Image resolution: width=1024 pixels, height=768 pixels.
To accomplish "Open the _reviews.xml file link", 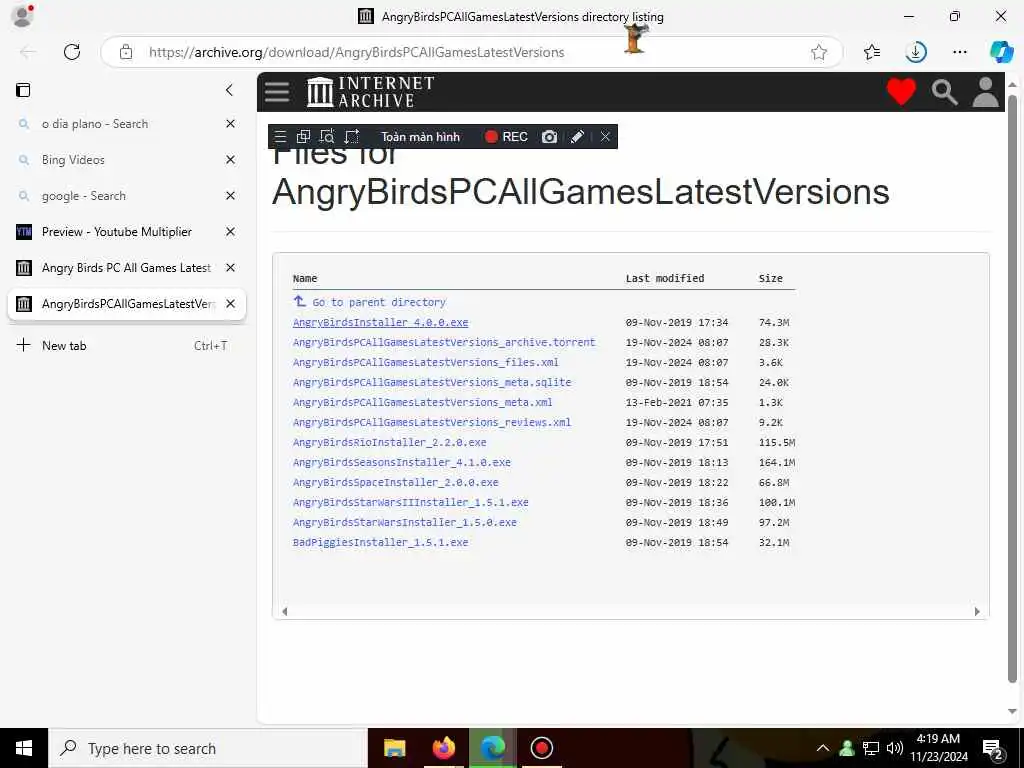I will pos(432,422).
